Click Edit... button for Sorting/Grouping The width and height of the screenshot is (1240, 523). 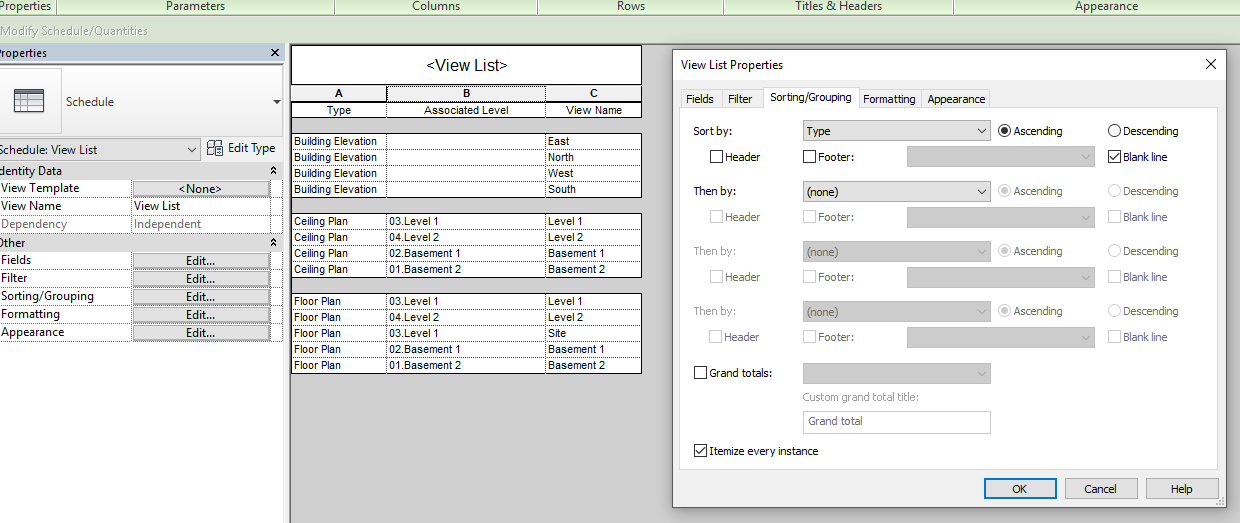[200, 296]
